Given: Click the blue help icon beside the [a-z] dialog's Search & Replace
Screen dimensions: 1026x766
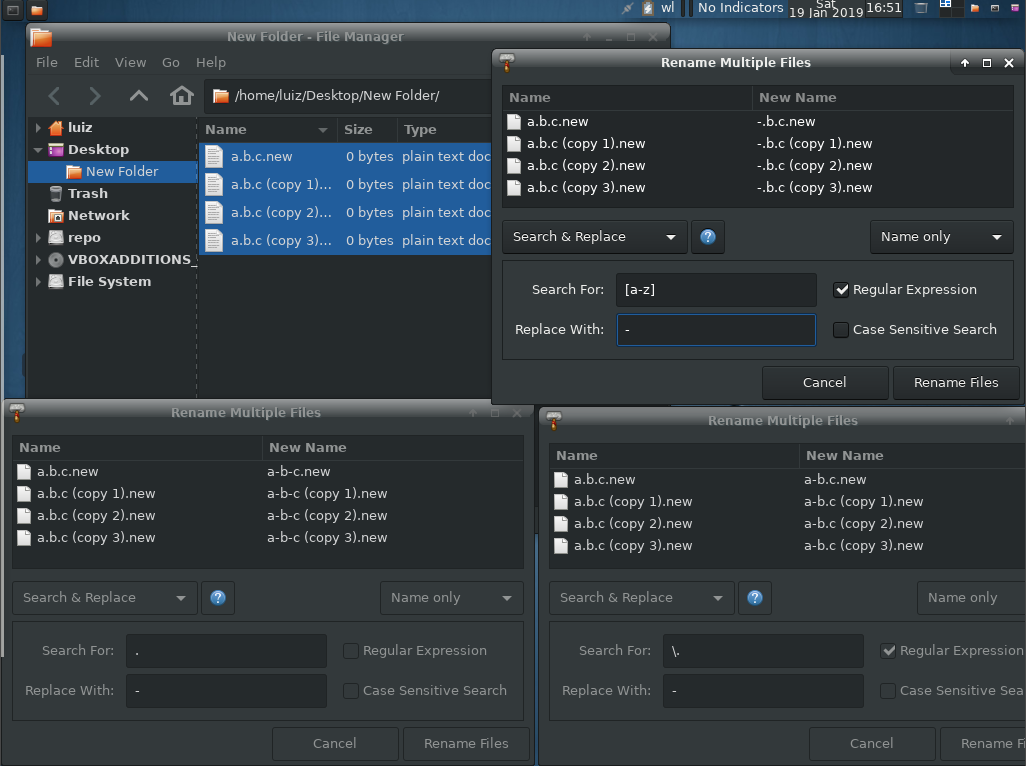Looking at the screenshot, I should [708, 237].
